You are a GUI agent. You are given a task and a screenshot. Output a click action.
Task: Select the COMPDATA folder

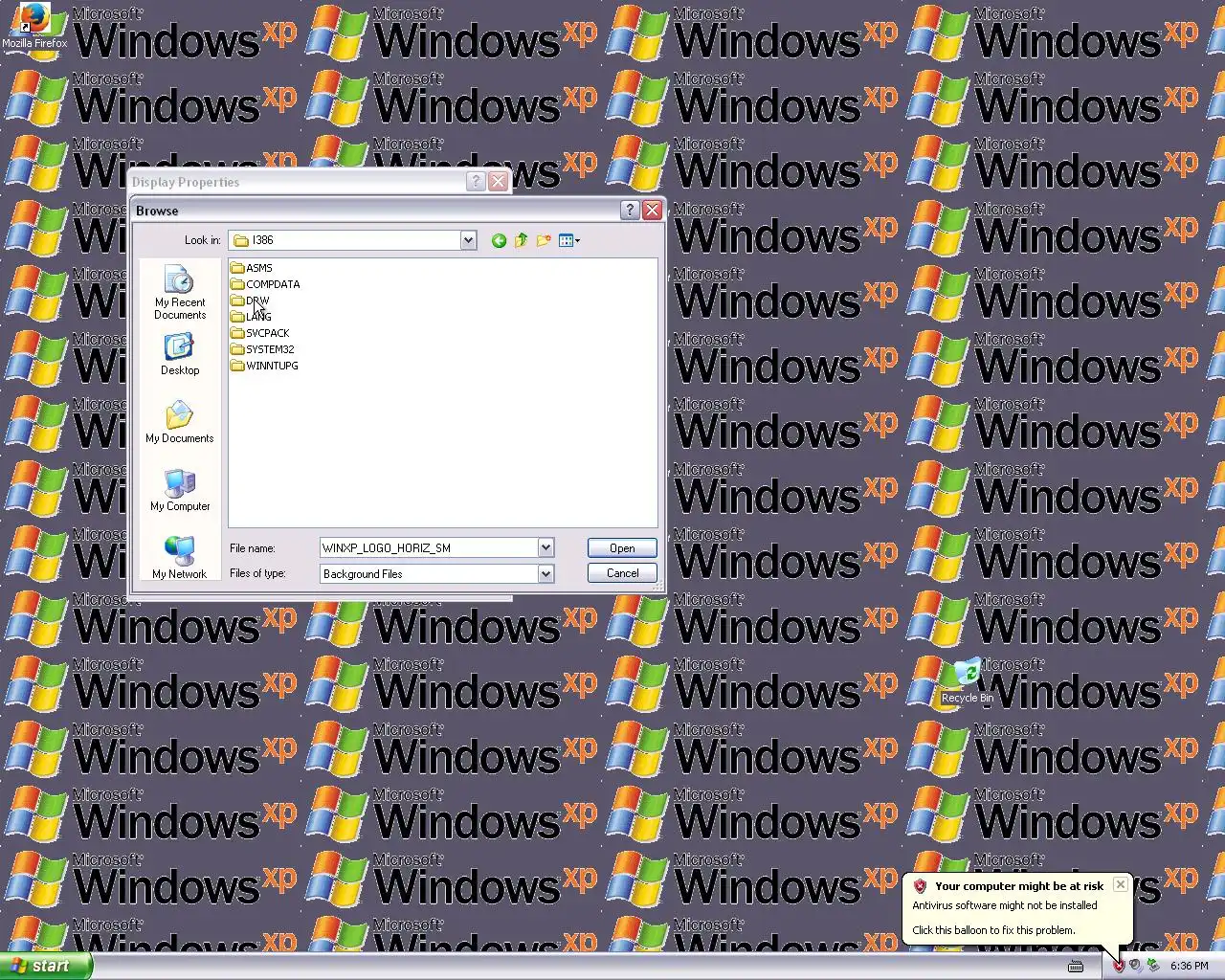(x=265, y=284)
